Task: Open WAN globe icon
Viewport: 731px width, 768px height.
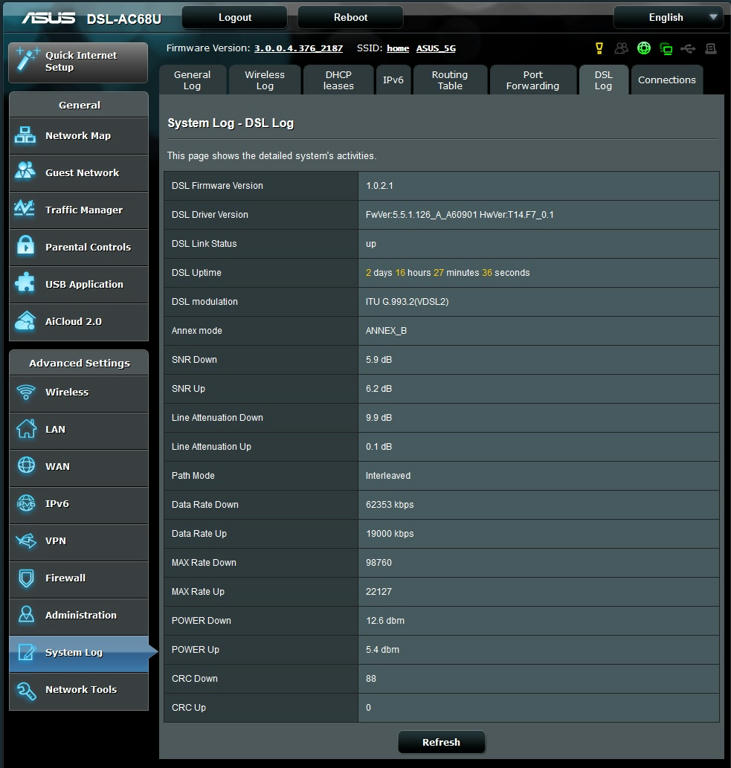Action: coord(26,465)
